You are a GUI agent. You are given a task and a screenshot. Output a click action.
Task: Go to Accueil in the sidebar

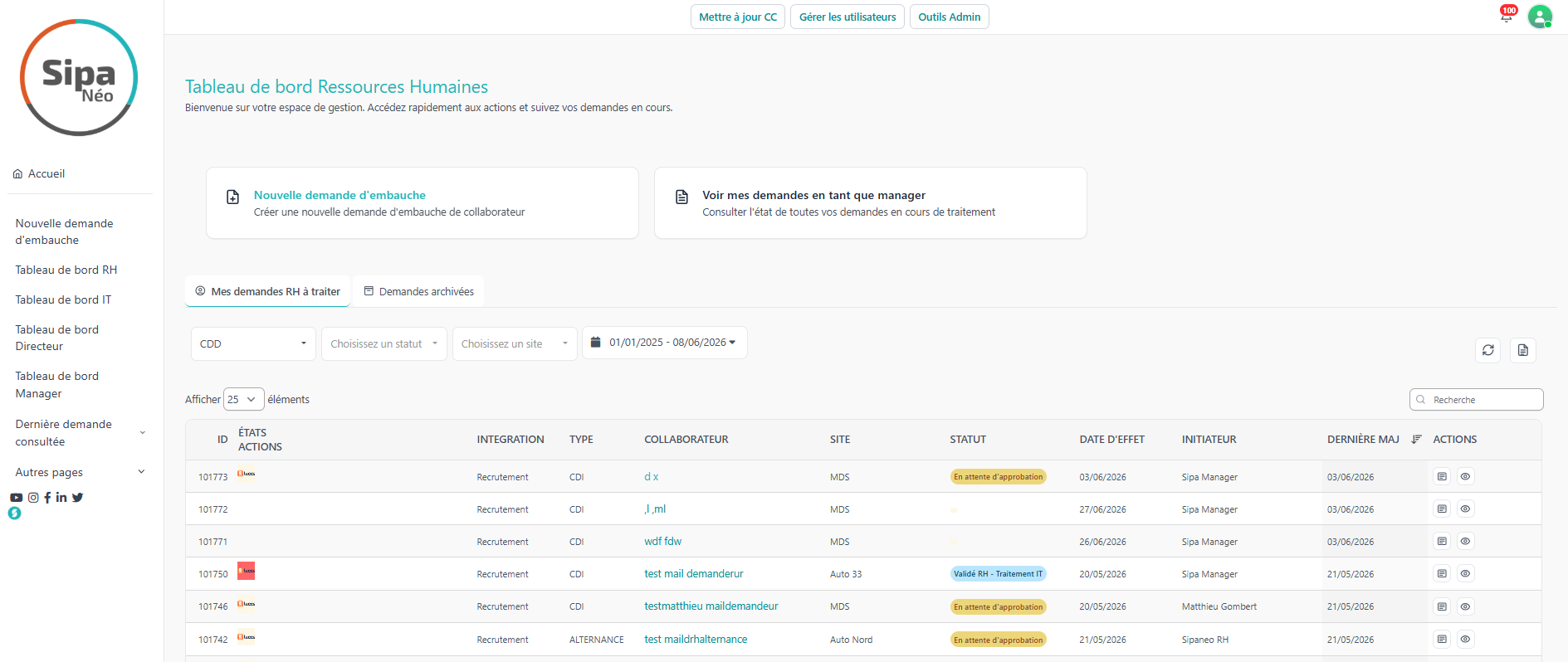38,173
